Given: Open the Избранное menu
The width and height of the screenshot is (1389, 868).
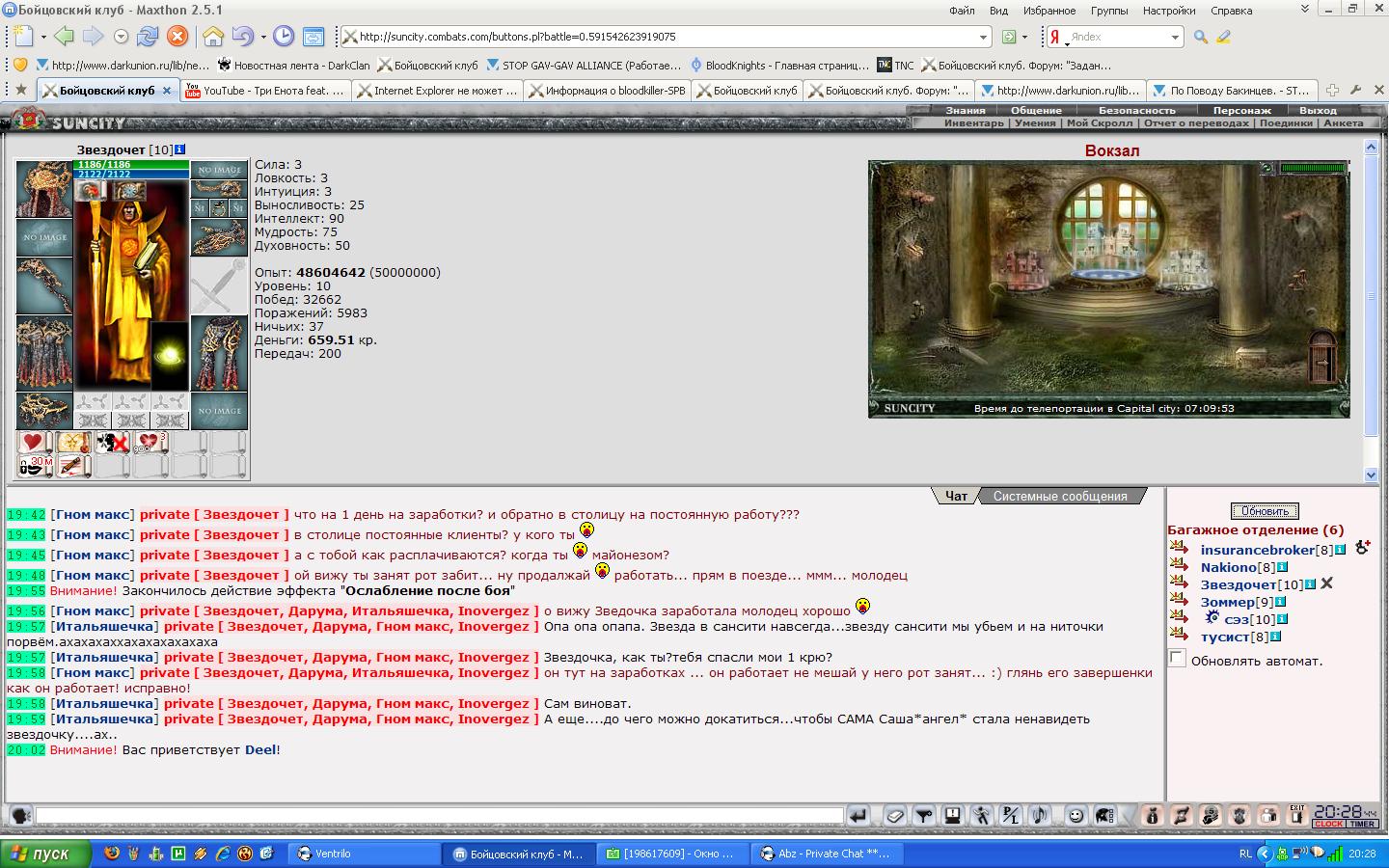Looking at the screenshot, I should pyautogui.click(x=1049, y=11).
